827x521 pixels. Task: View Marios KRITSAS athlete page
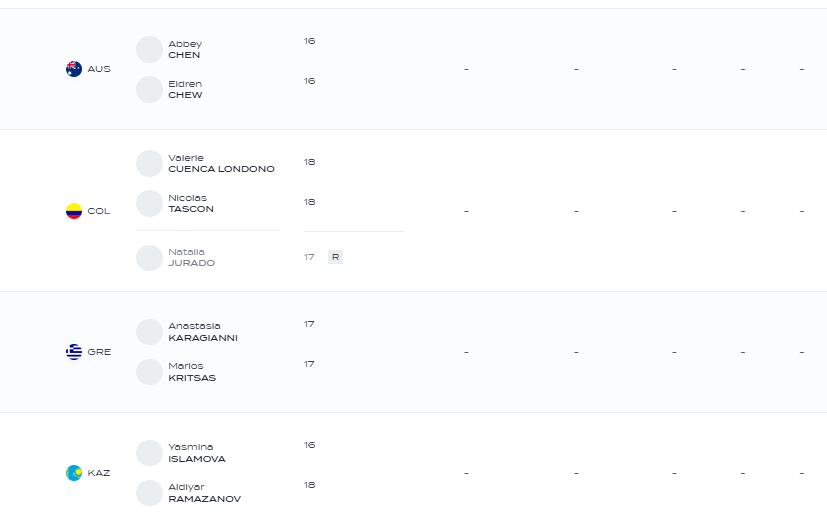coord(192,372)
